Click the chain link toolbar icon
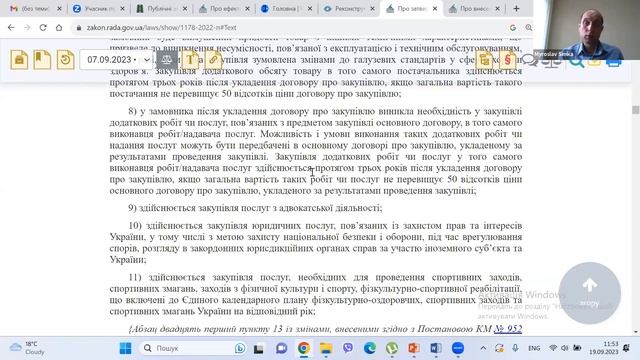This screenshot has height=360, width=640. 213,60
